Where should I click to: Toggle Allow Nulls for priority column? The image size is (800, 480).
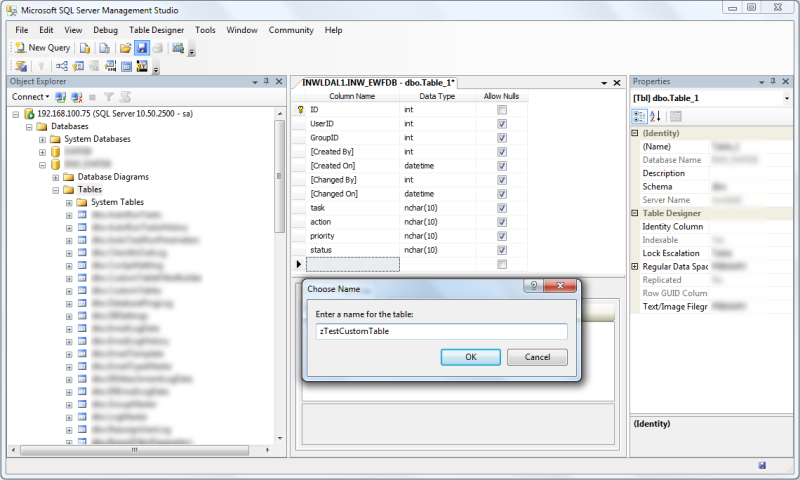tap(502, 236)
